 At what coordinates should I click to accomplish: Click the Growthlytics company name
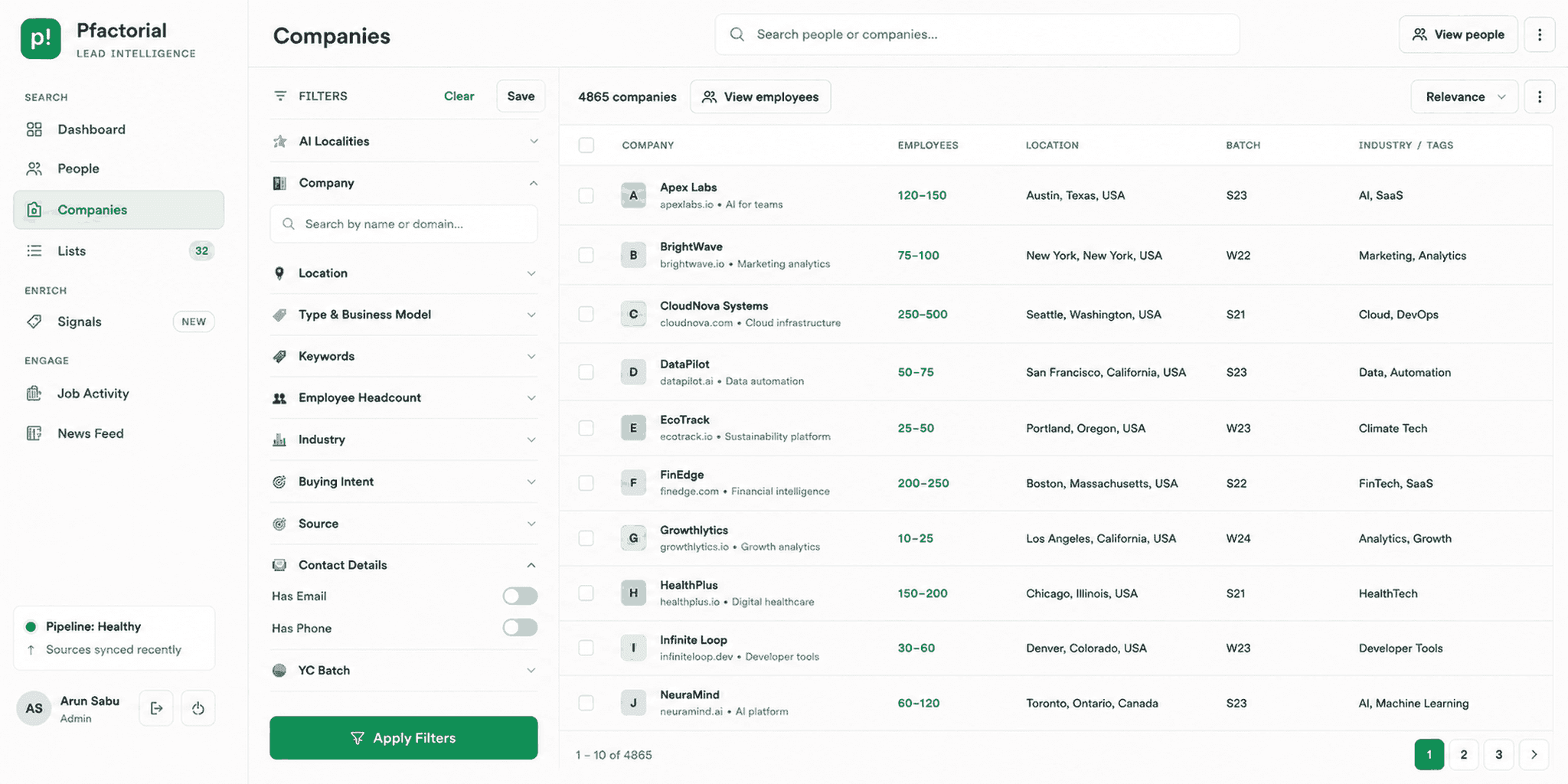(694, 530)
